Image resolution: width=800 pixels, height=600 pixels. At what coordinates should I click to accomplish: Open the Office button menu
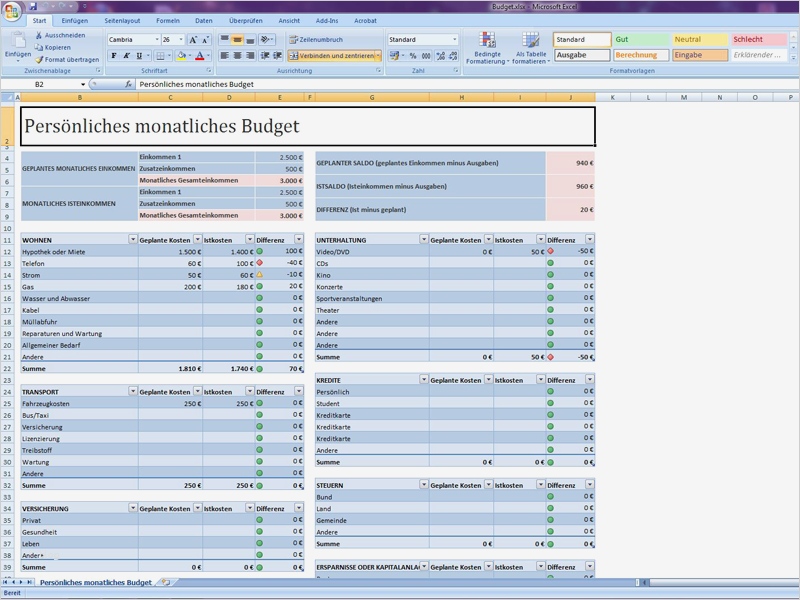(x=11, y=10)
